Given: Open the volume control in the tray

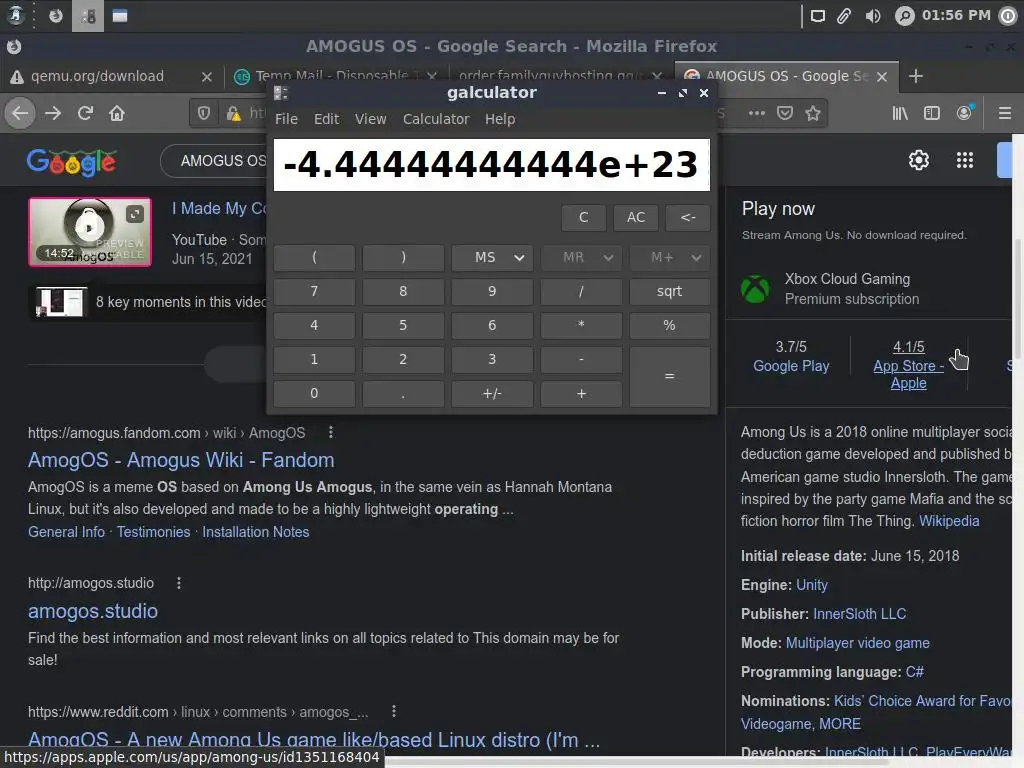Looking at the screenshot, I should click(x=873, y=16).
